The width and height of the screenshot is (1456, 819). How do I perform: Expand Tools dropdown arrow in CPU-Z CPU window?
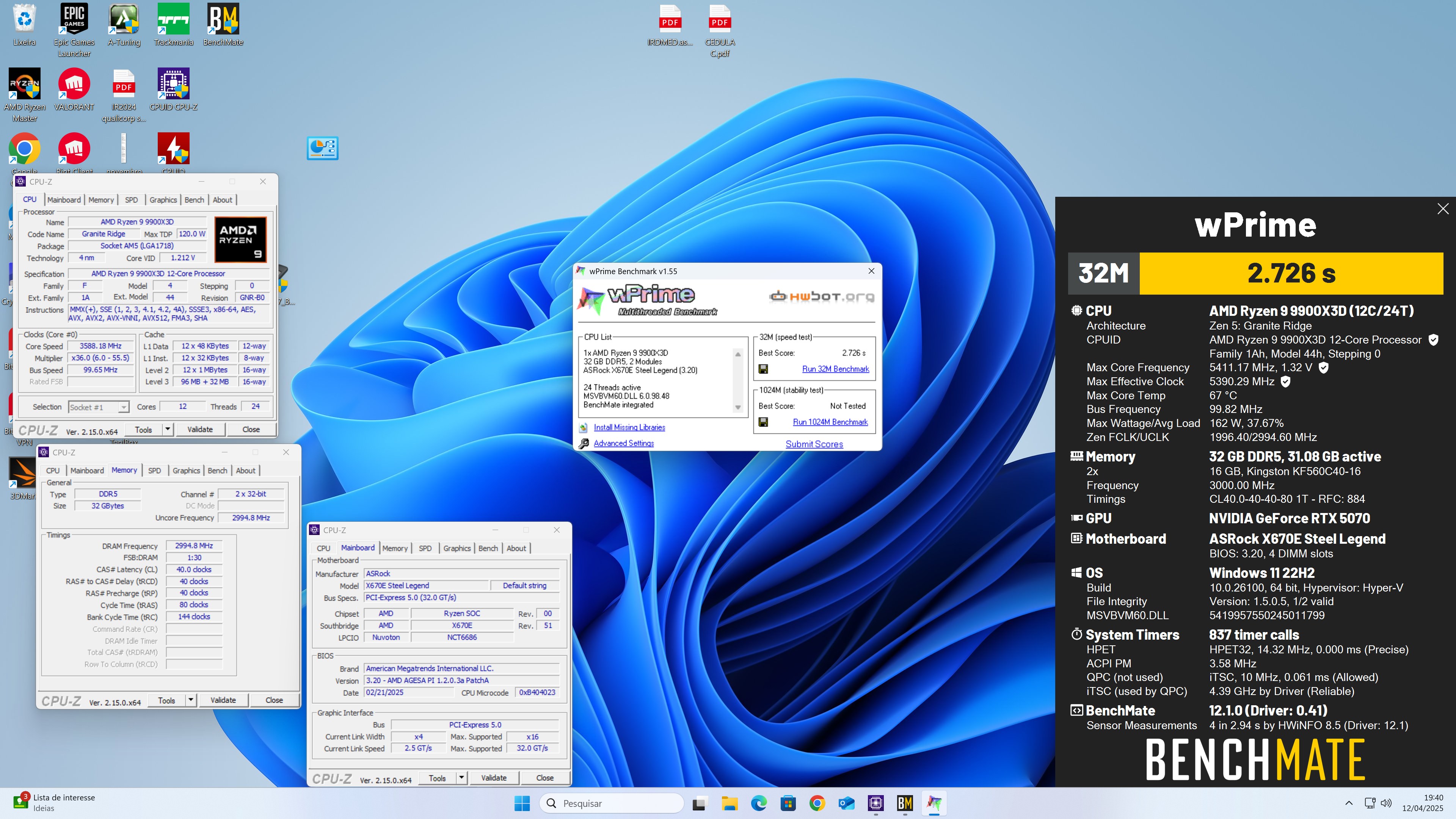[x=167, y=430]
